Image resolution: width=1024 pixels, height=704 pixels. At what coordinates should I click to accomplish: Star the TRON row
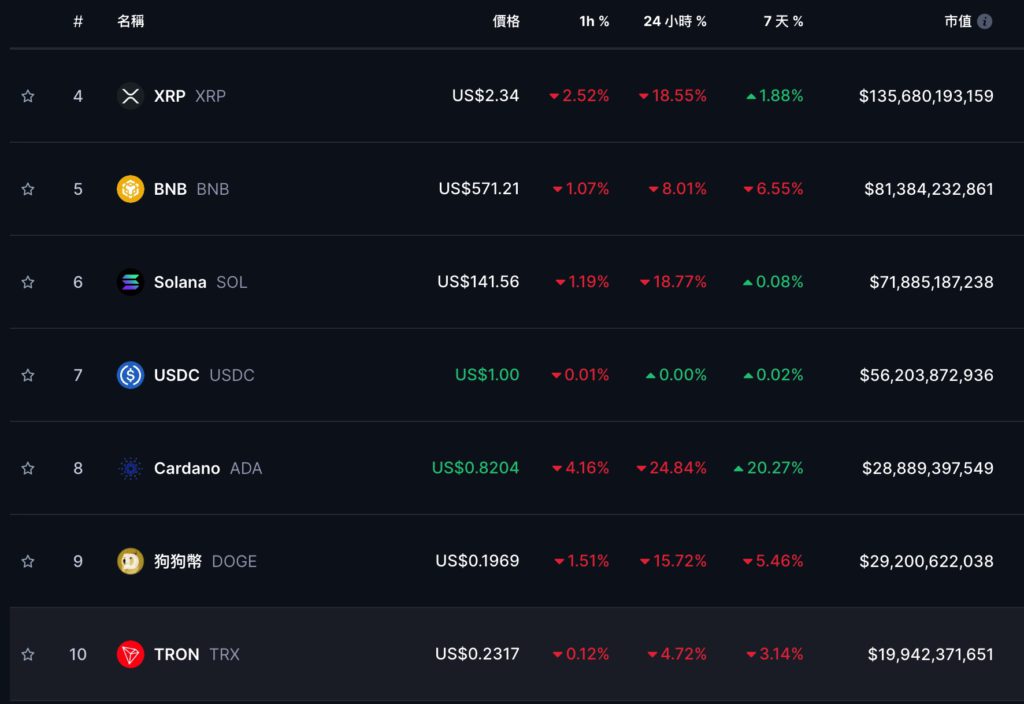pyautogui.click(x=28, y=654)
